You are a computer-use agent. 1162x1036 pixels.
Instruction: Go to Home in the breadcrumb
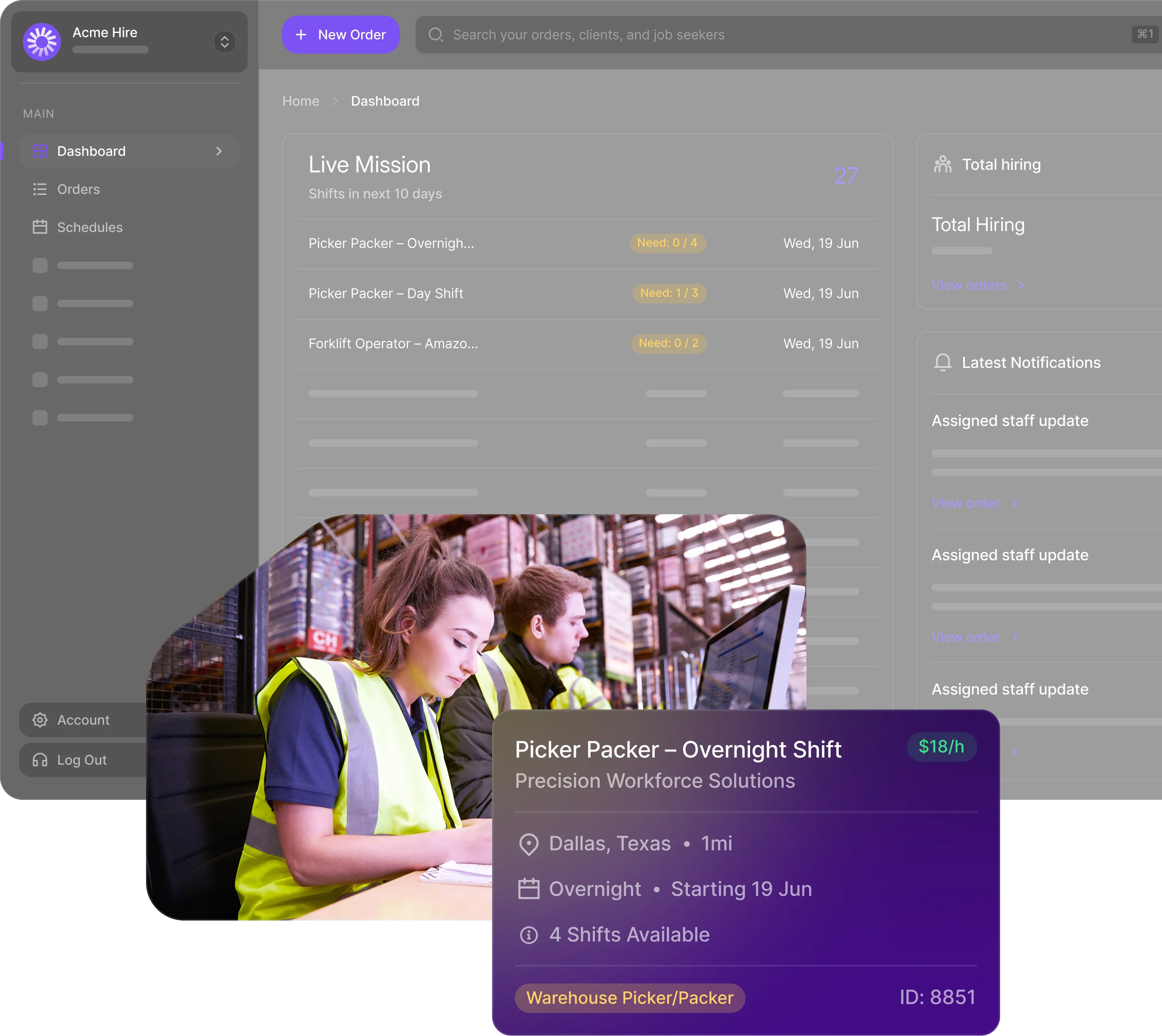[x=300, y=101]
